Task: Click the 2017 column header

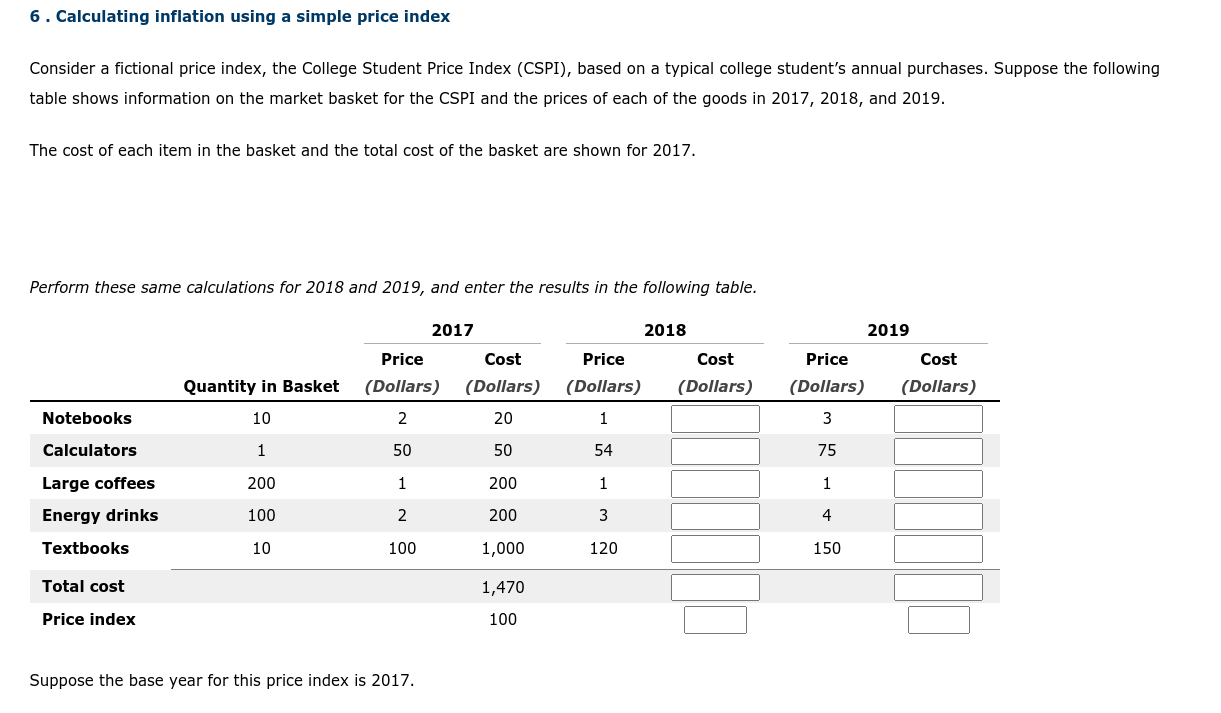Action: 452,330
